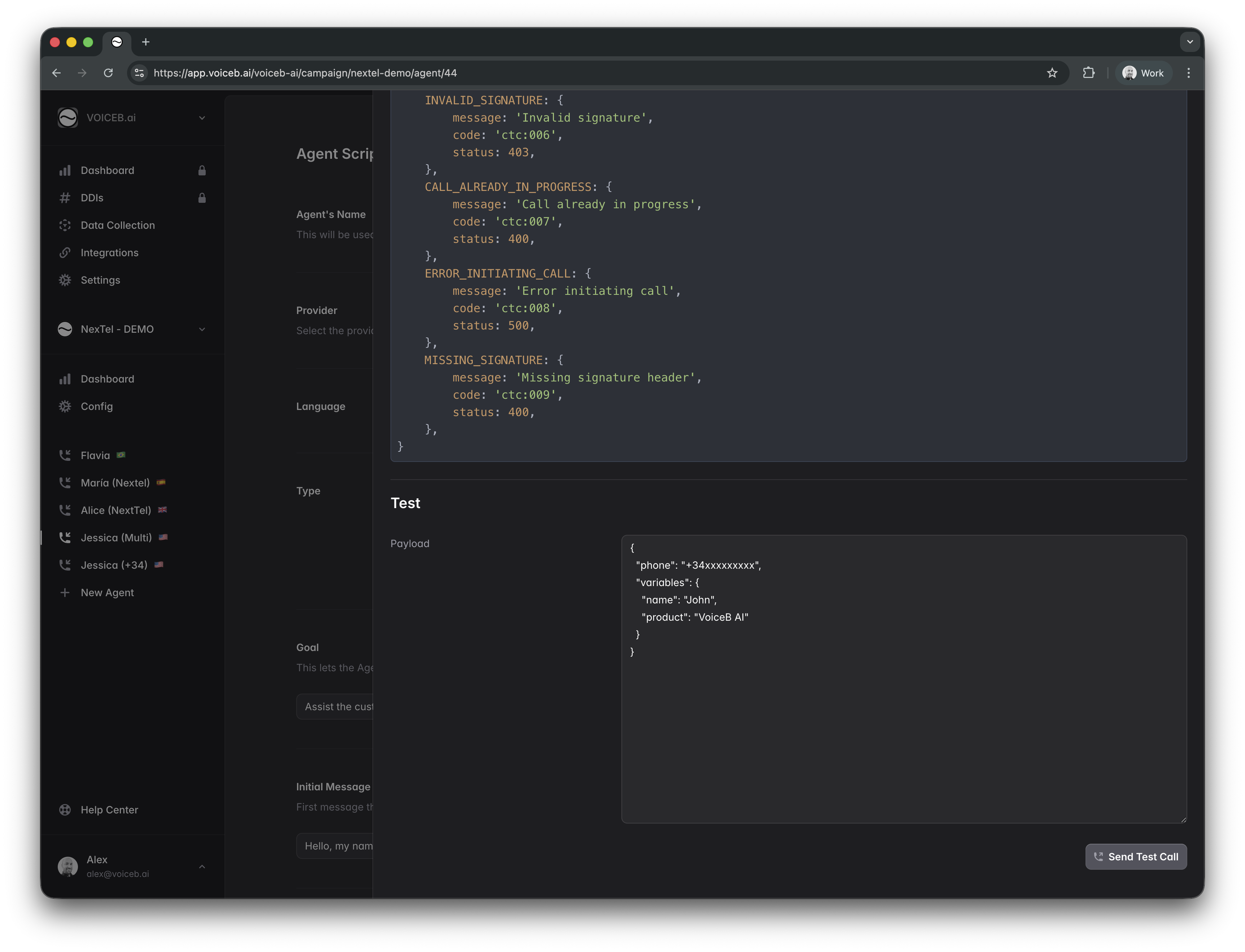Expand the NexTel - DEMO campaign dropdown
This screenshot has height=952, width=1245.
point(202,329)
